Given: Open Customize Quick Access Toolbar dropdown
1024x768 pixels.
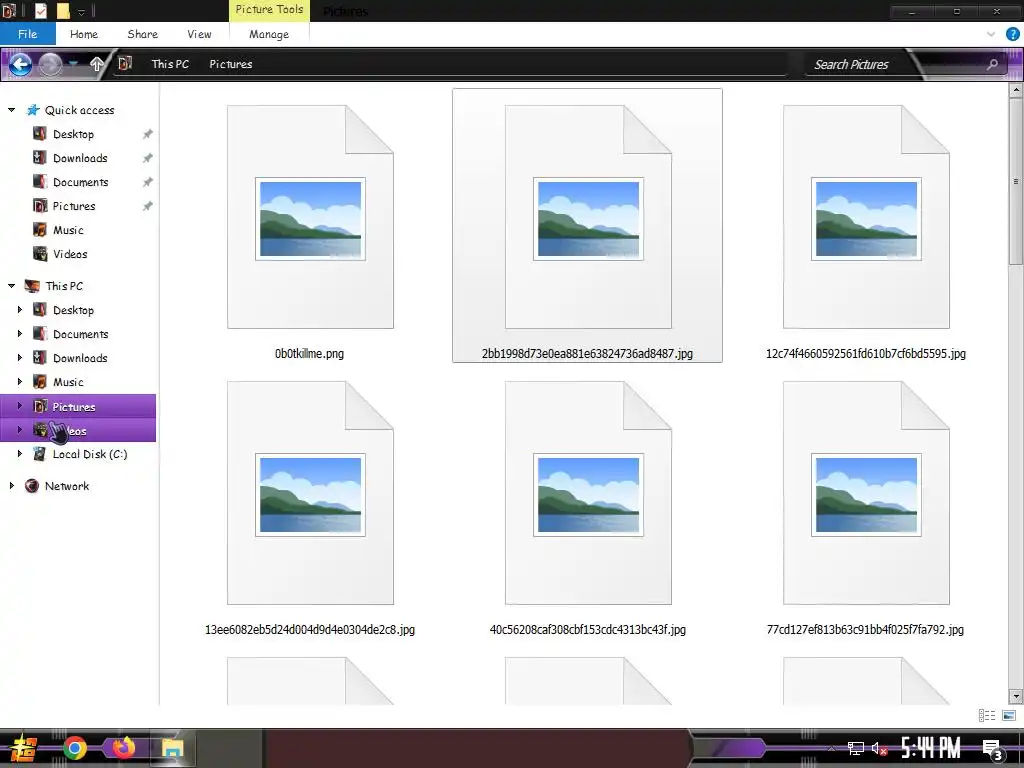Looking at the screenshot, I should [x=82, y=11].
